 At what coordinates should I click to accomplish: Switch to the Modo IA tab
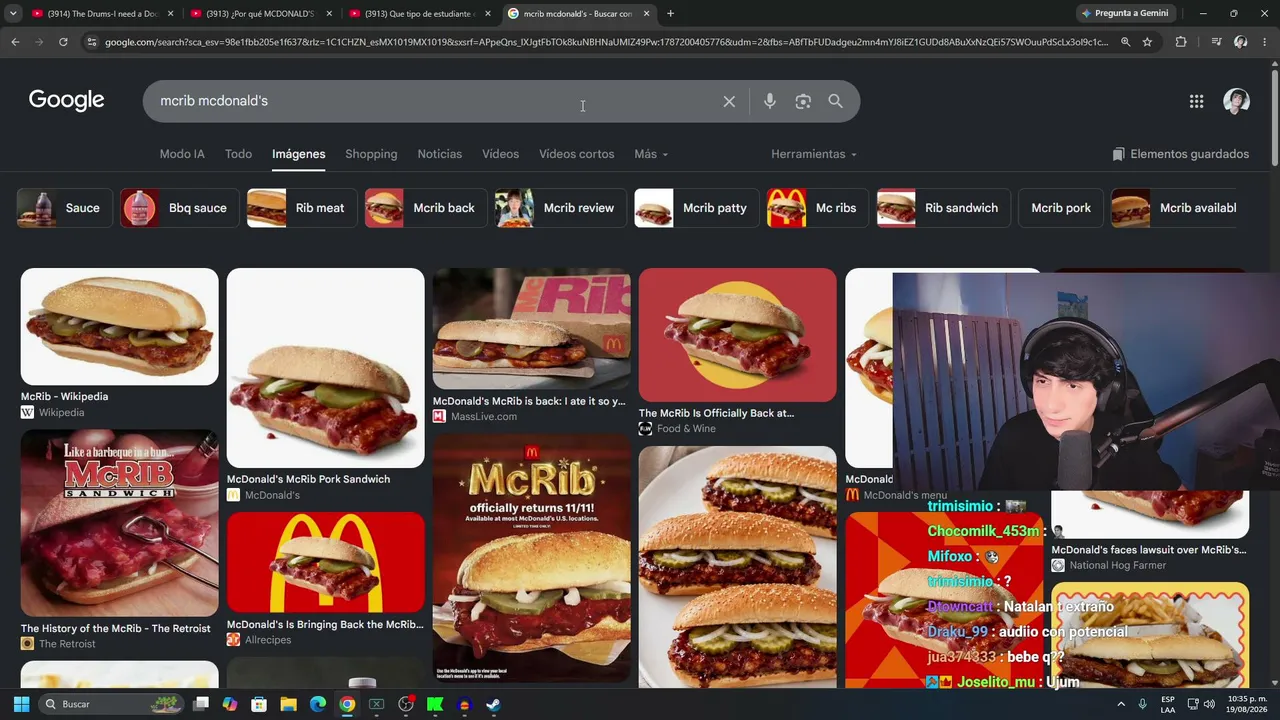[182, 154]
